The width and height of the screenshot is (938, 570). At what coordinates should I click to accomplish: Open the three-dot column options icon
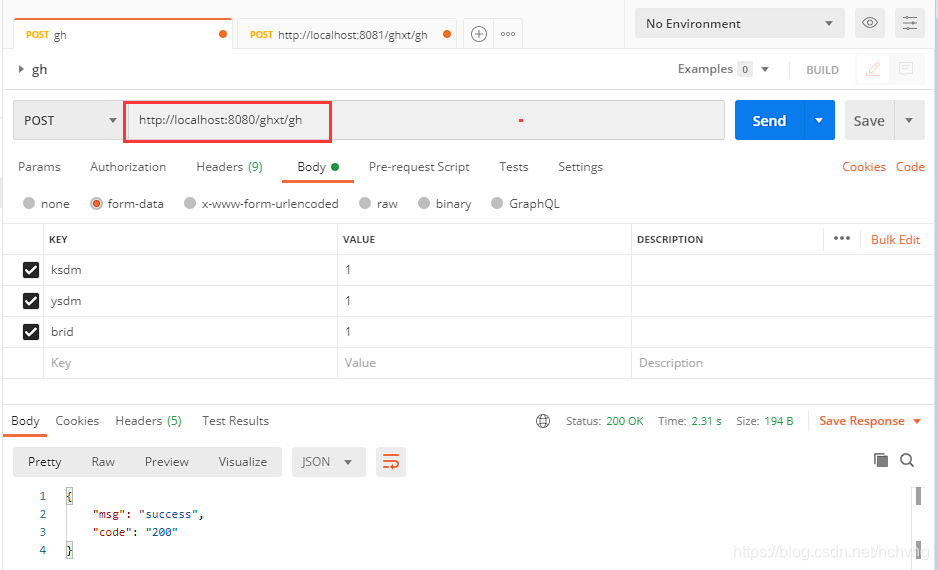pyautogui.click(x=841, y=239)
